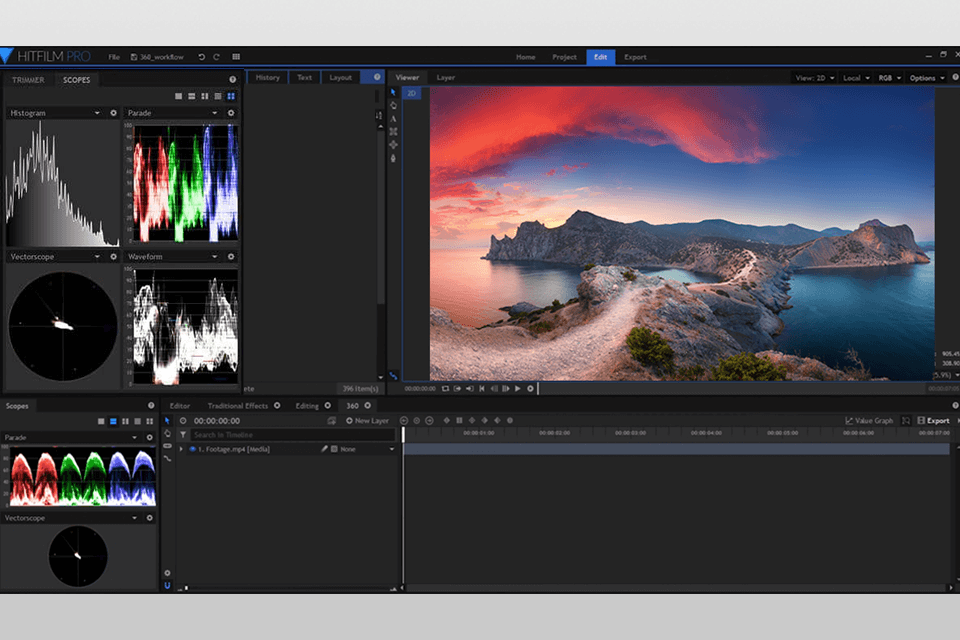Screen dimensions: 960x640
Task: Play the footage in the Viewer
Action: click(x=518, y=389)
